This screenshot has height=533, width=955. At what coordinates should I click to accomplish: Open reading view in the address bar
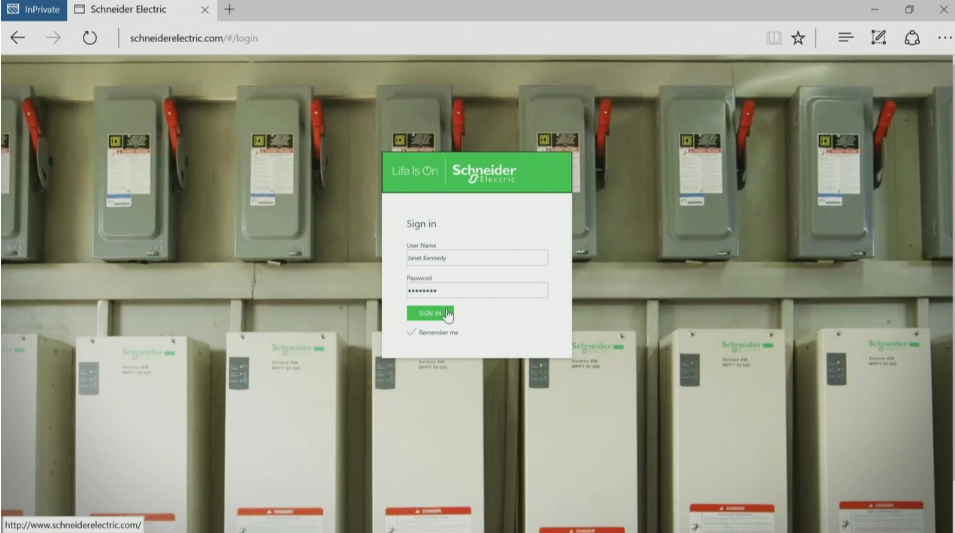(774, 38)
